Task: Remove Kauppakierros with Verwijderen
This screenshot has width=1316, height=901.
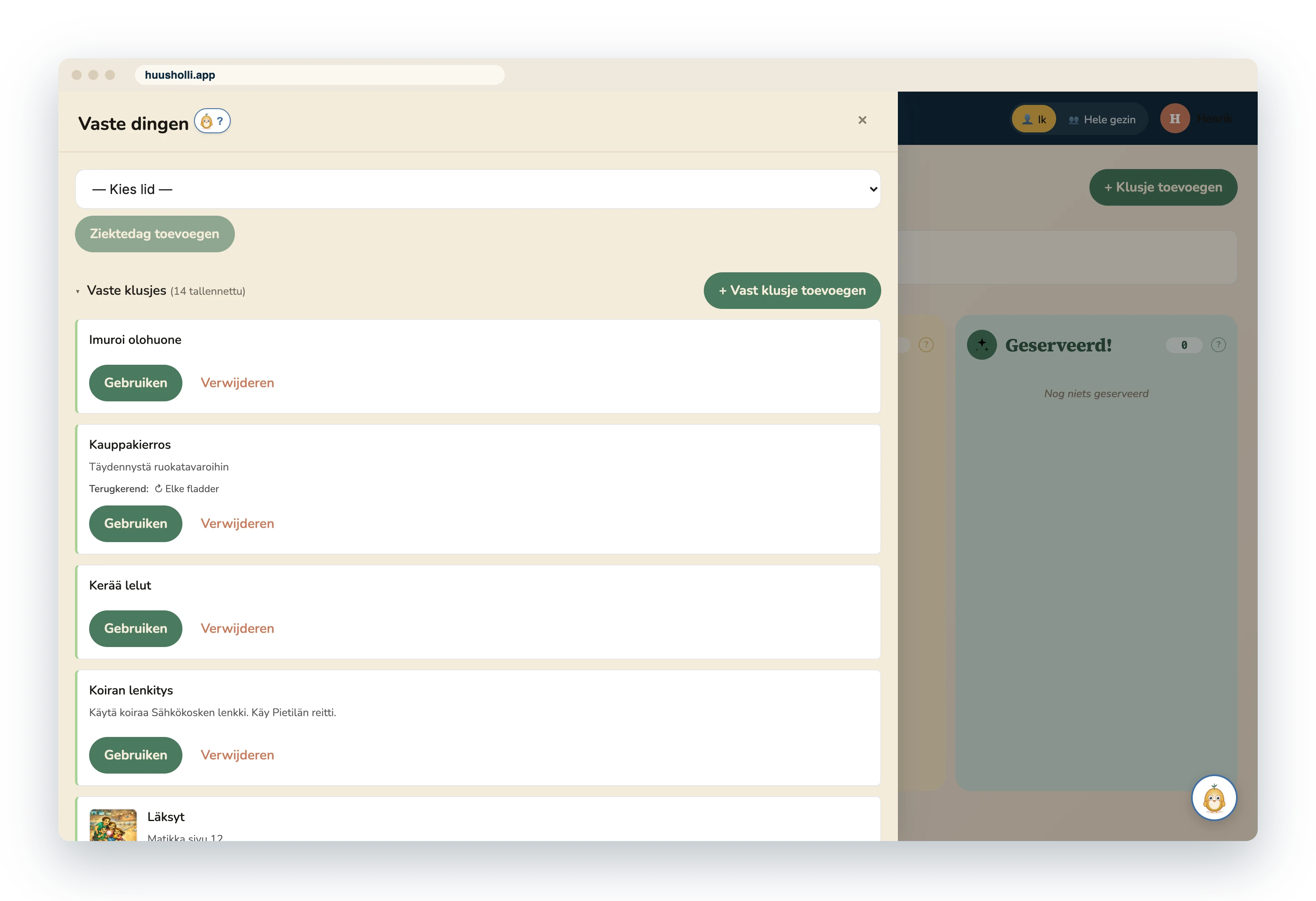Action: 237,524
